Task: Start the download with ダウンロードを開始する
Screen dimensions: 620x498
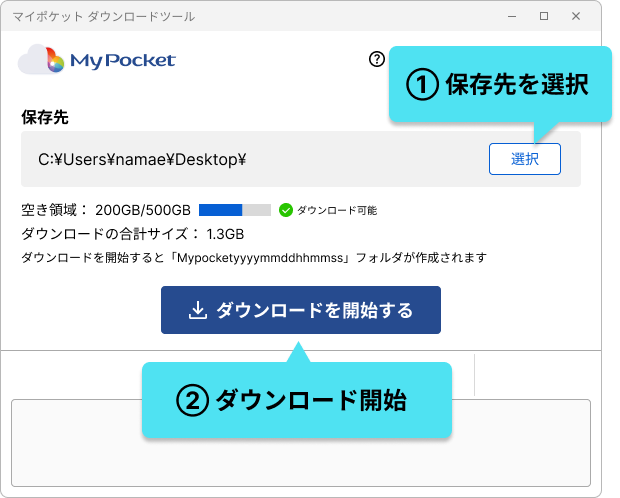Action: 300,311
